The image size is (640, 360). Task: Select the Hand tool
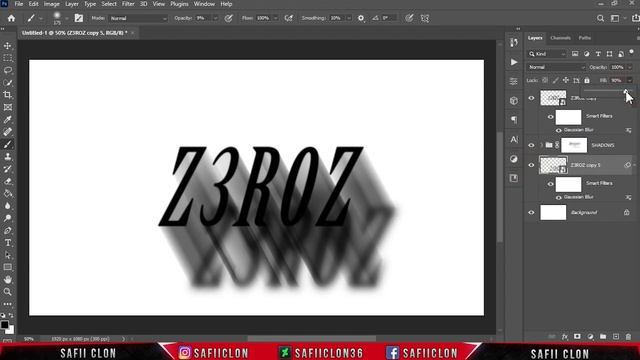7,280
